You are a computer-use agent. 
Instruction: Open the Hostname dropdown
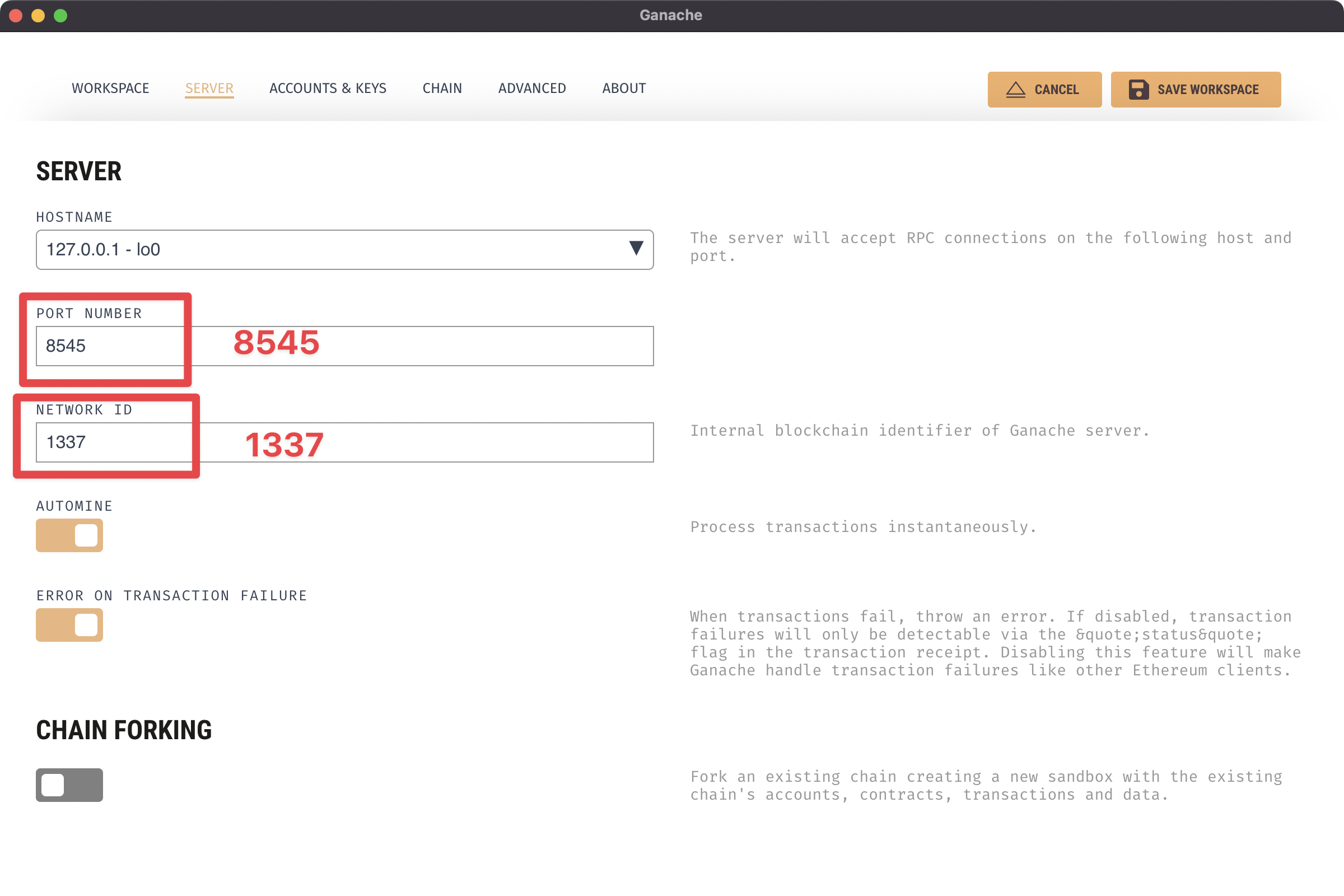click(344, 250)
